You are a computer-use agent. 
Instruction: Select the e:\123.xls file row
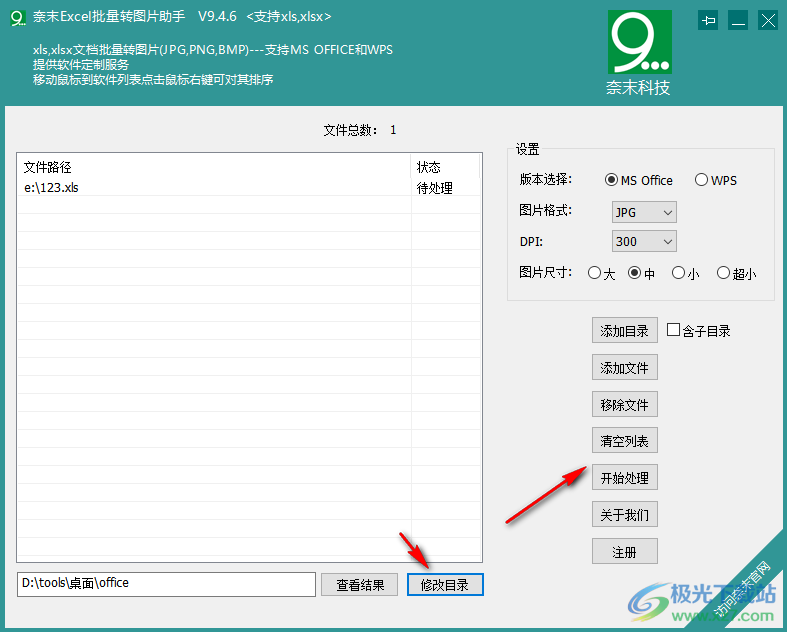pos(249,188)
